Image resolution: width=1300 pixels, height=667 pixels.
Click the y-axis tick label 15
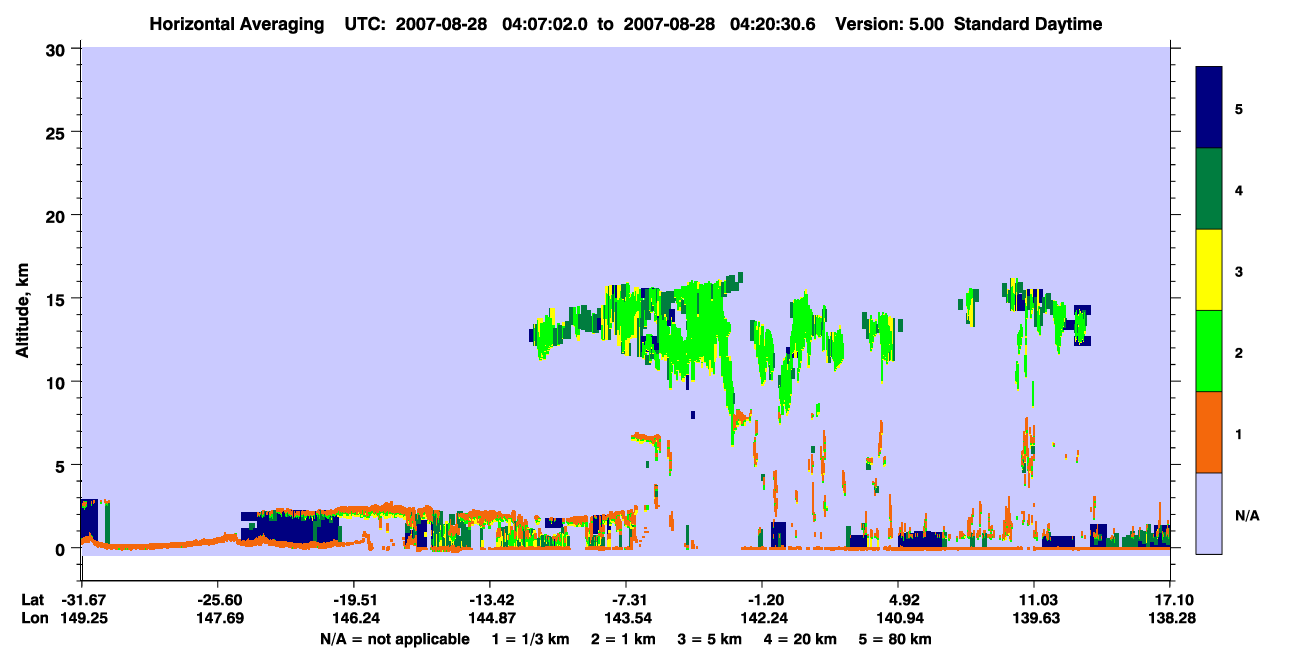click(58, 298)
